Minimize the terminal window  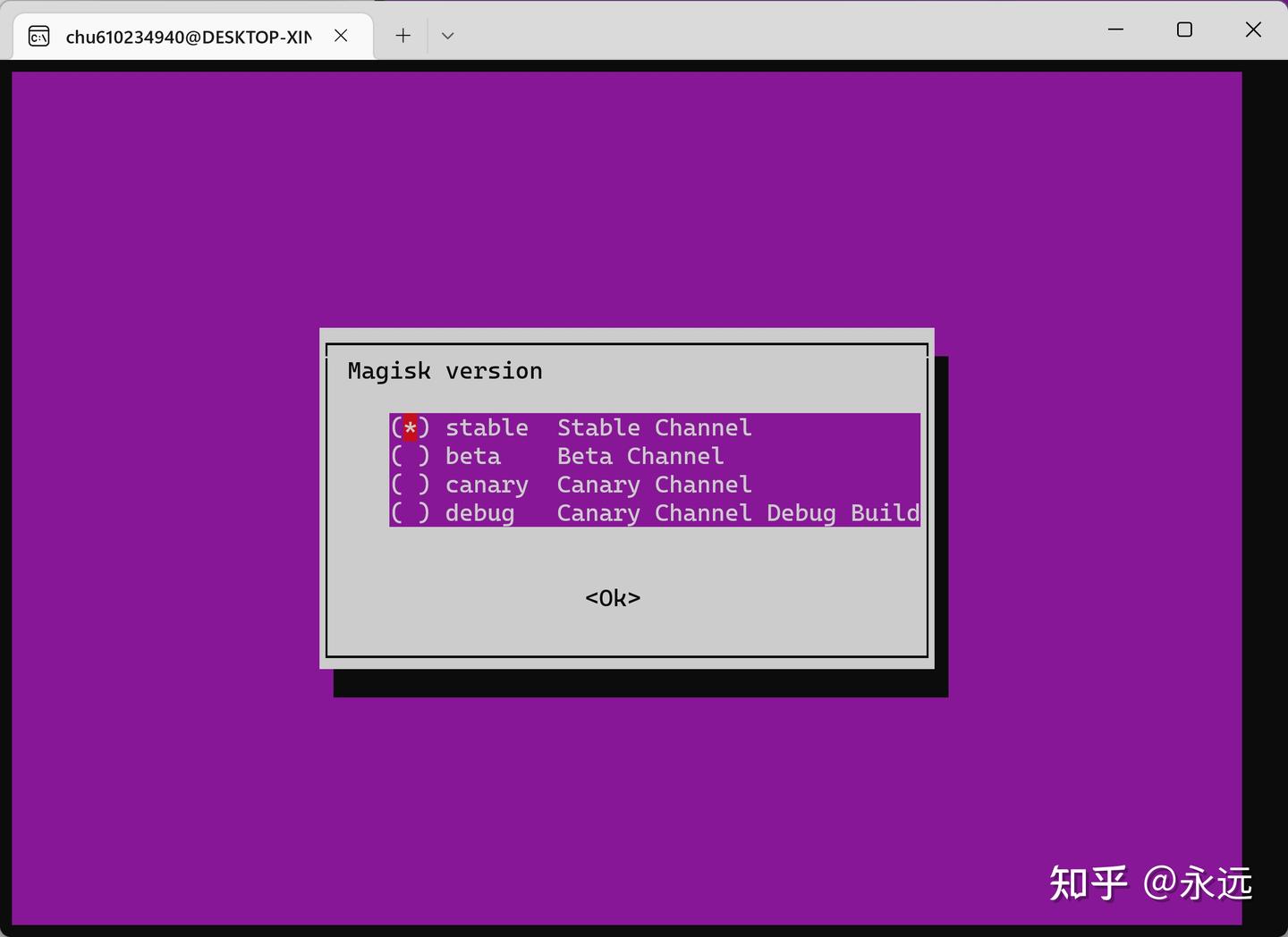[x=1115, y=29]
